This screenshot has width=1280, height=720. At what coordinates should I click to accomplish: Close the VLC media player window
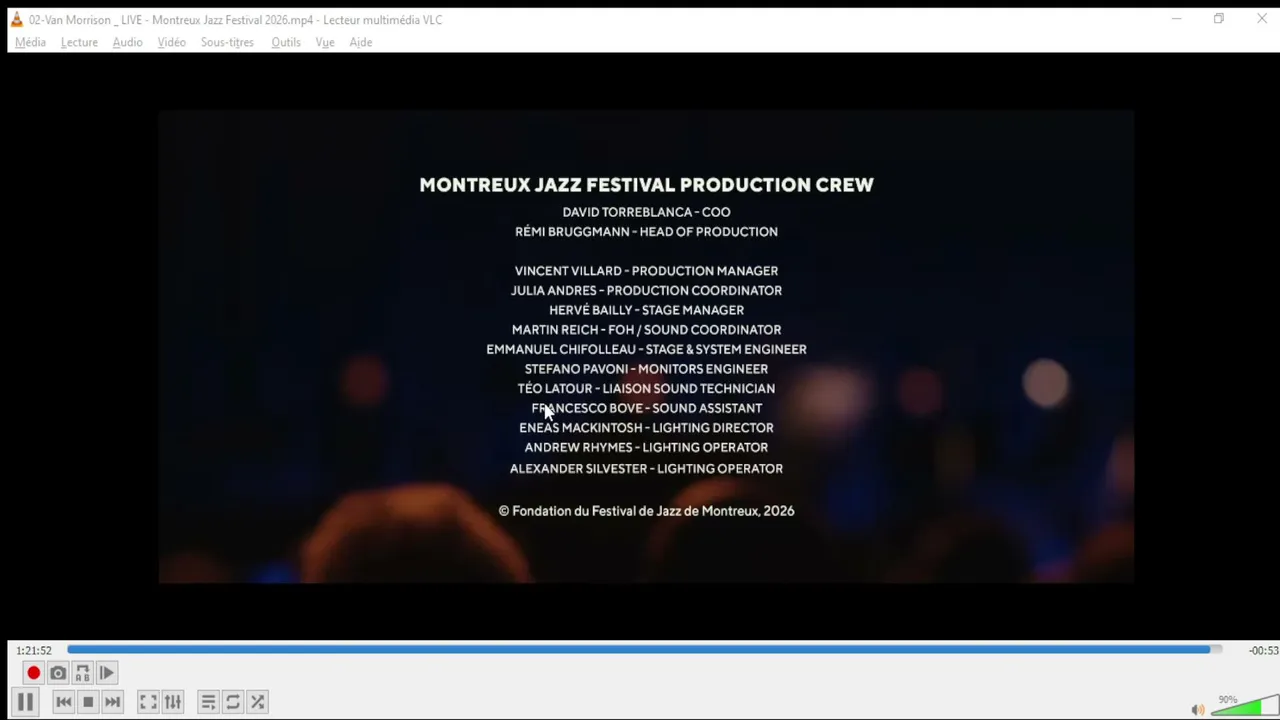tap(1261, 19)
